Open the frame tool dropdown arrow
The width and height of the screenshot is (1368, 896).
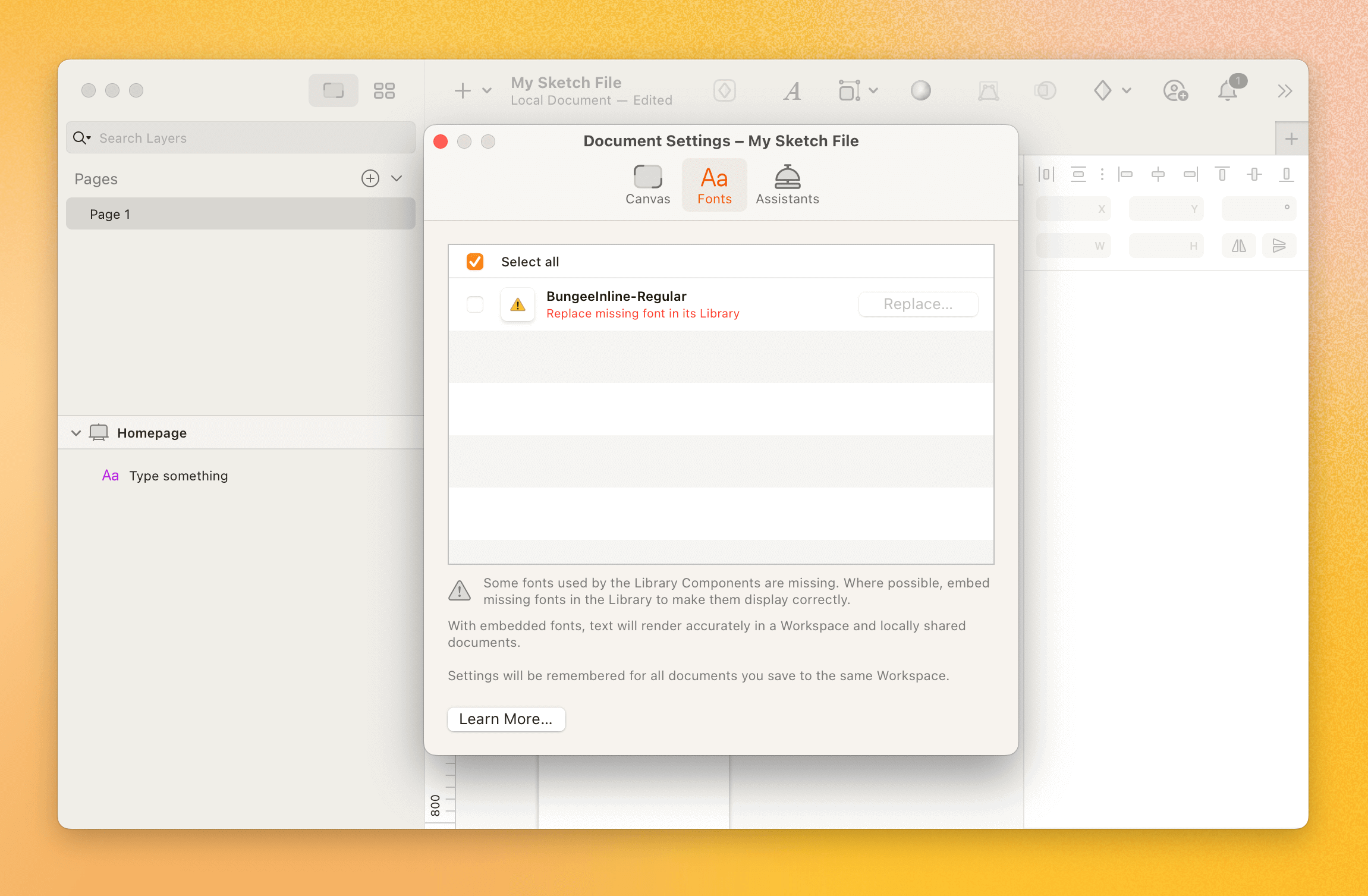click(x=874, y=90)
